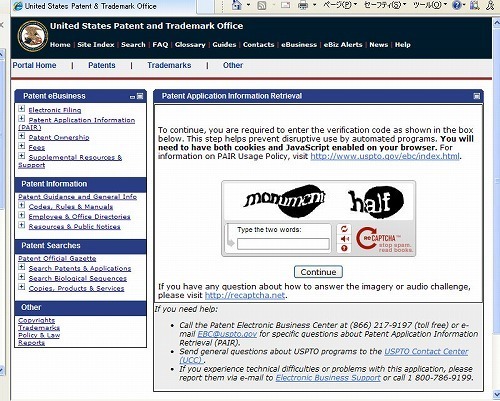The height and width of the screenshot is (401, 500).
Task: Open the Trademarks portal tab
Action: (x=169, y=65)
